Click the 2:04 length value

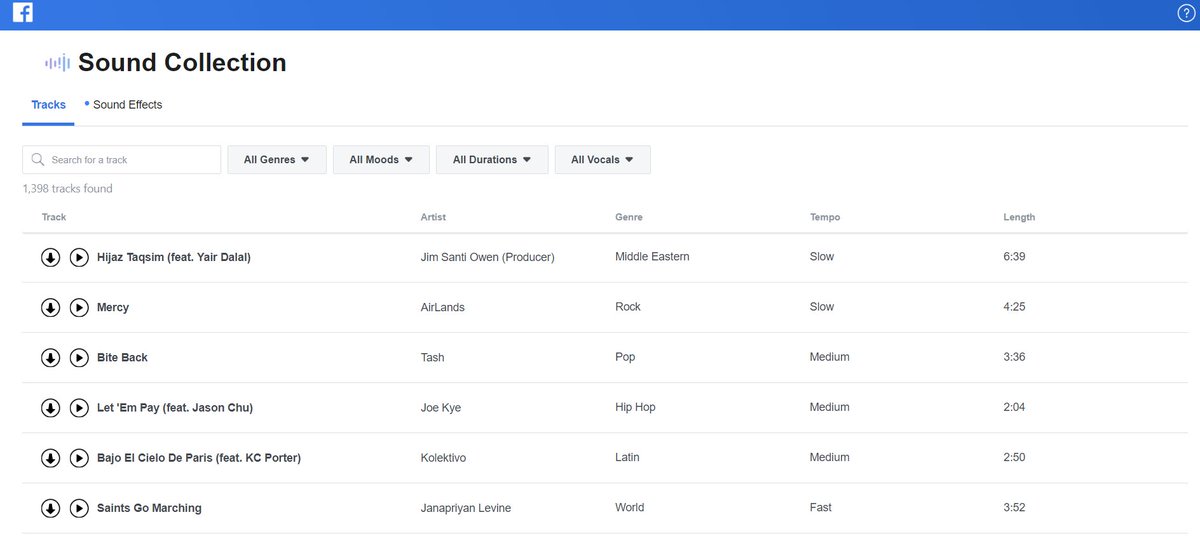coord(1014,407)
